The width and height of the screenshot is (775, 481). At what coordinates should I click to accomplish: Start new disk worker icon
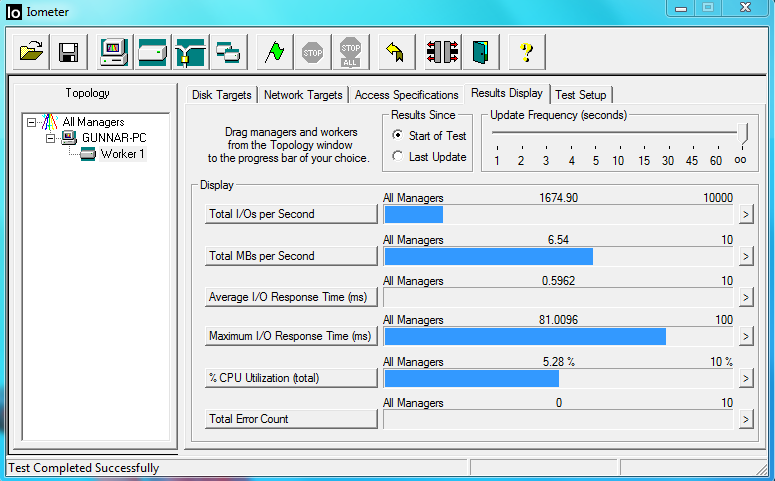pos(152,52)
